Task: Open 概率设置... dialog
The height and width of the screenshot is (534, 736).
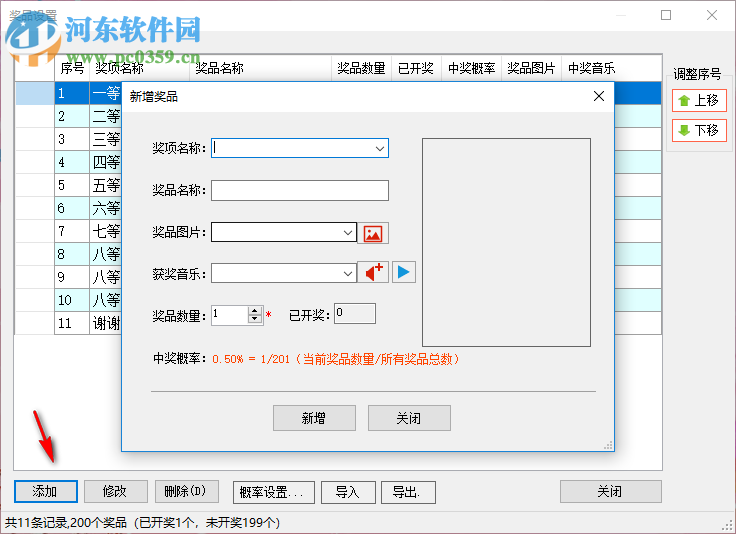Action: [274, 492]
